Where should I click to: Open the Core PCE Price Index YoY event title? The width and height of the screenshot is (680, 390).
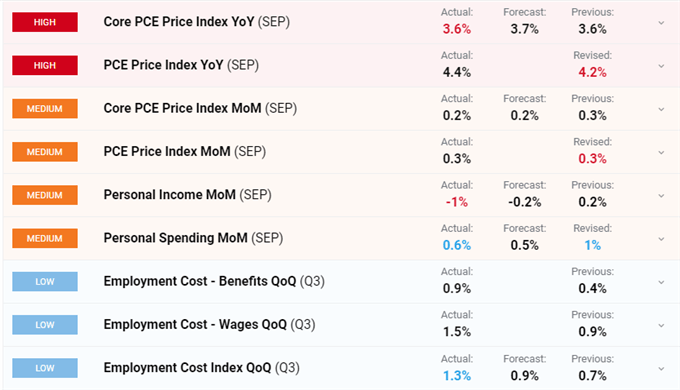coord(196,22)
